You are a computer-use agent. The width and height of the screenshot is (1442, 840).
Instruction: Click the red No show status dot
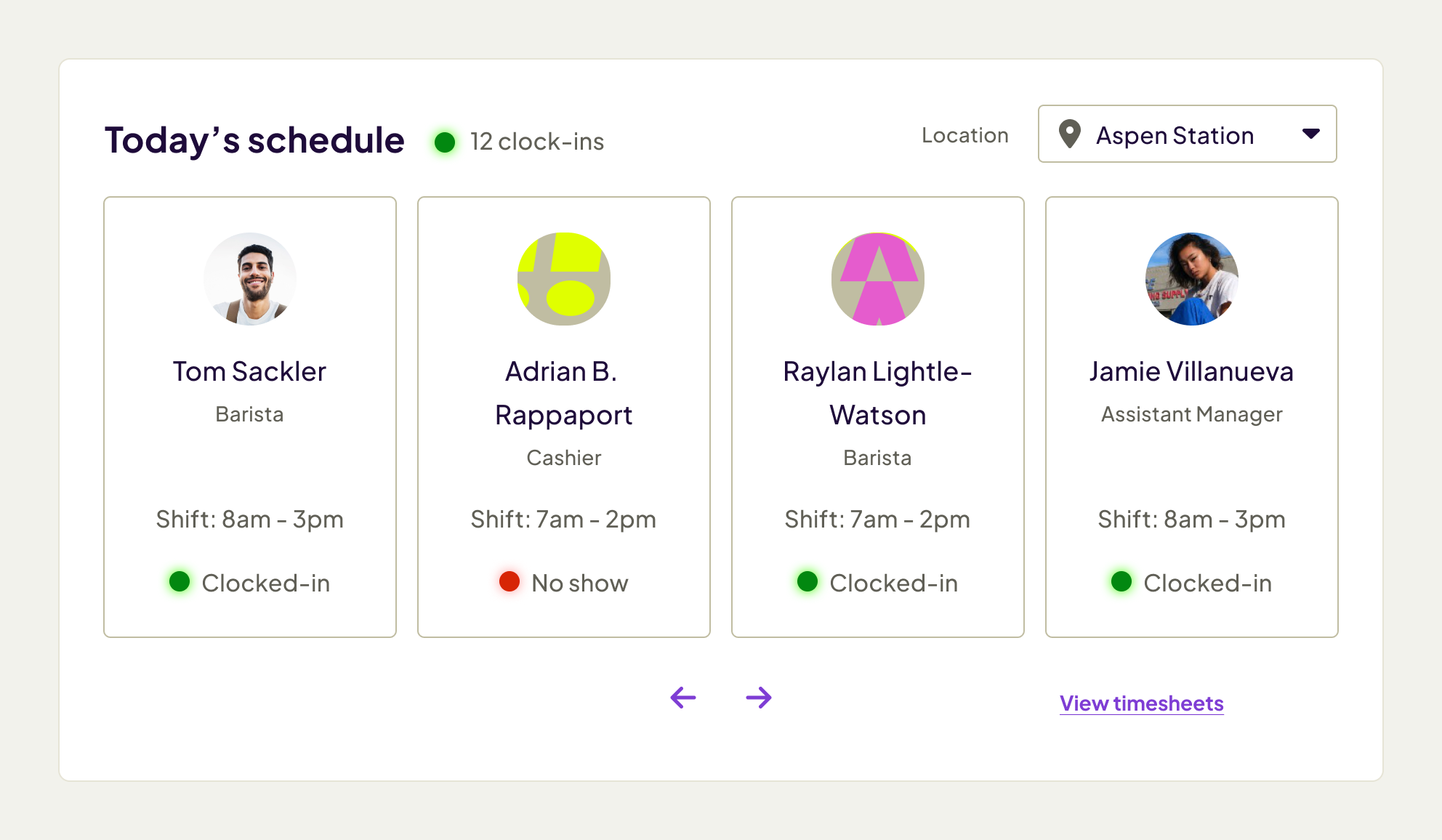(509, 581)
